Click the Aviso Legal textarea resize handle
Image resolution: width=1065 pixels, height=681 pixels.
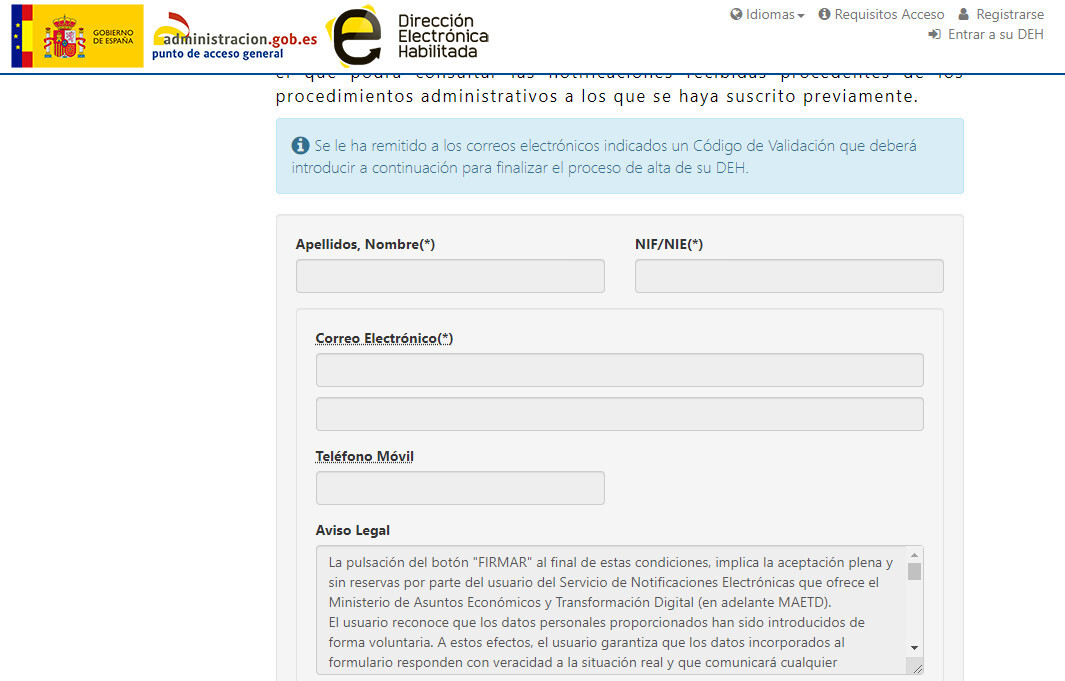916,668
